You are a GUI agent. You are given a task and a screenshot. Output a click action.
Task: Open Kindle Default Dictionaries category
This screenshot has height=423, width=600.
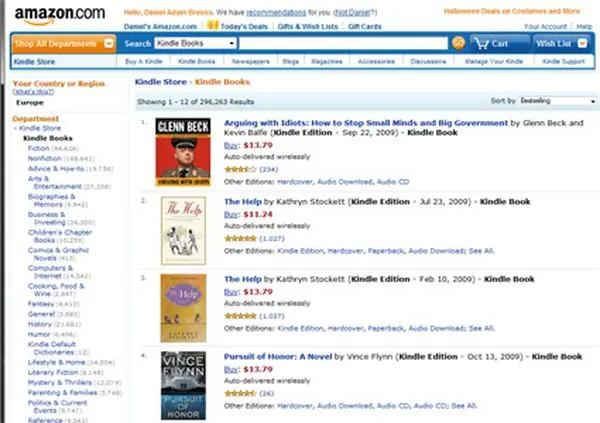pyautogui.click(x=52, y=348)
